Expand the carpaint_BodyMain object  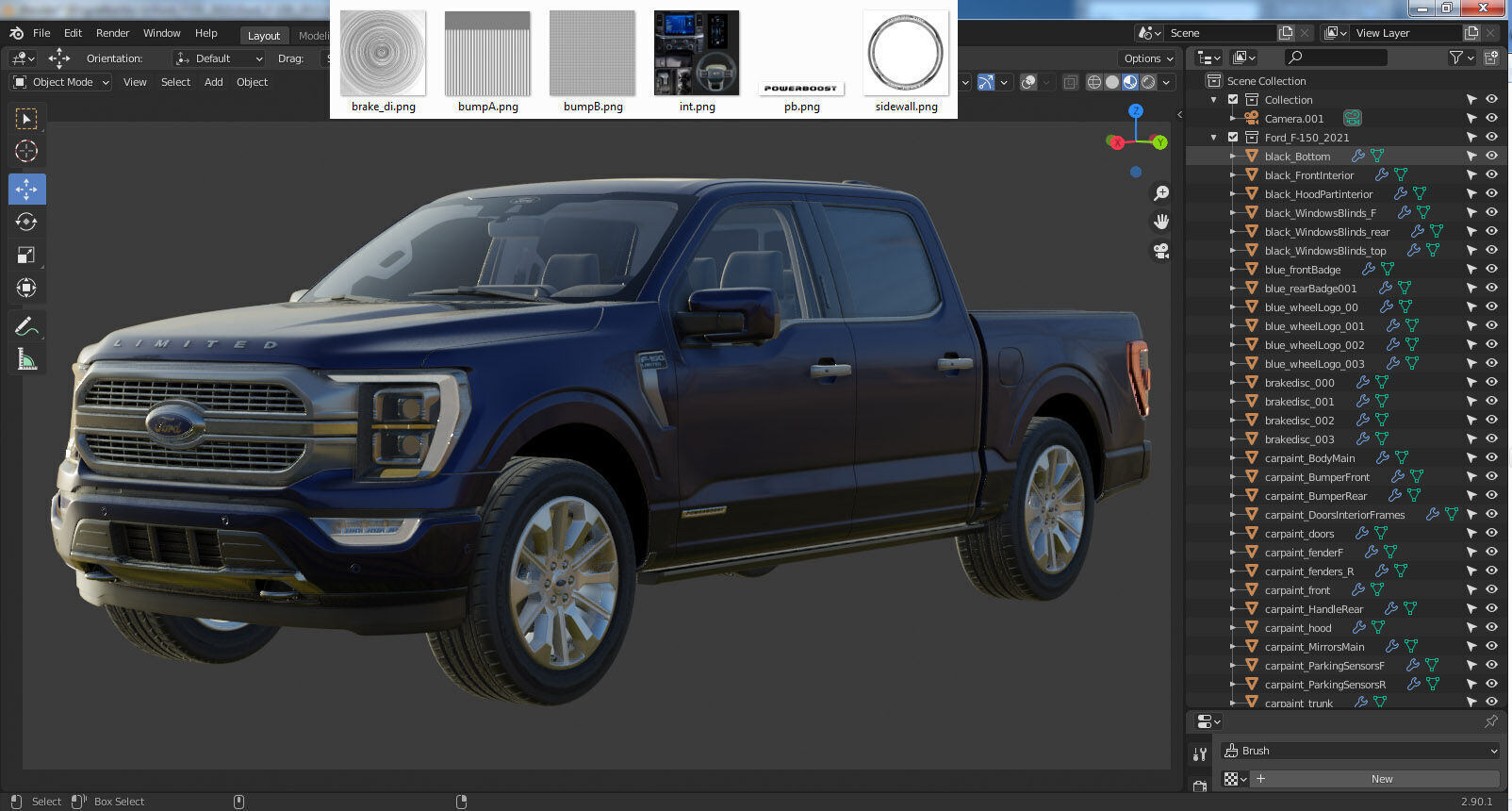coord(1233,458)
